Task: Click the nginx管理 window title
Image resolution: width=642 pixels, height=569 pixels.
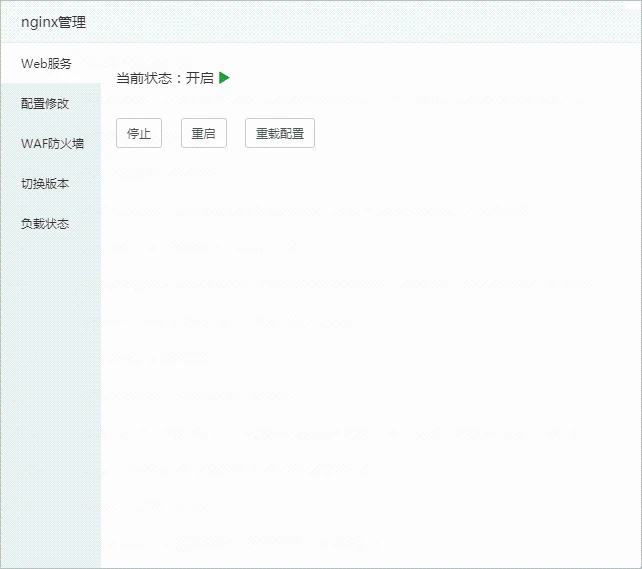Action: [x=54, y=22]
